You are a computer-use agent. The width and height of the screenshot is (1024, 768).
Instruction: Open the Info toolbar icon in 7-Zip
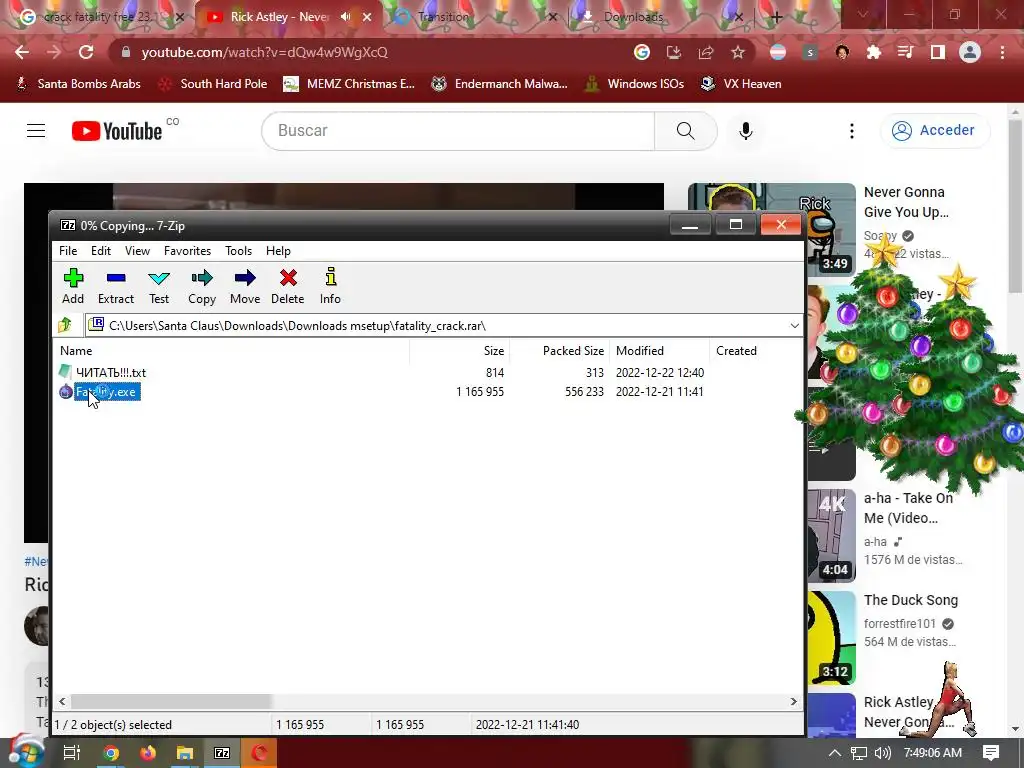[x=330, y=286]
